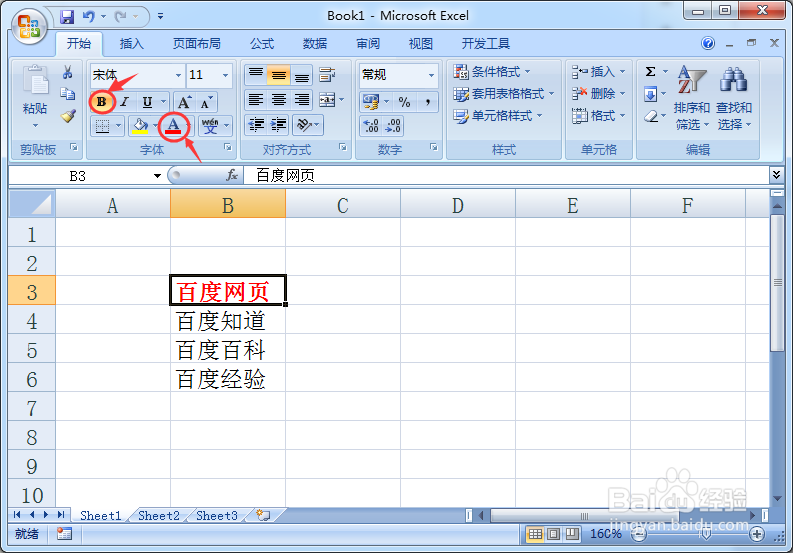Decrease decimal places
This screenshot has width=793, height=553.
click(x=393, y=125)
